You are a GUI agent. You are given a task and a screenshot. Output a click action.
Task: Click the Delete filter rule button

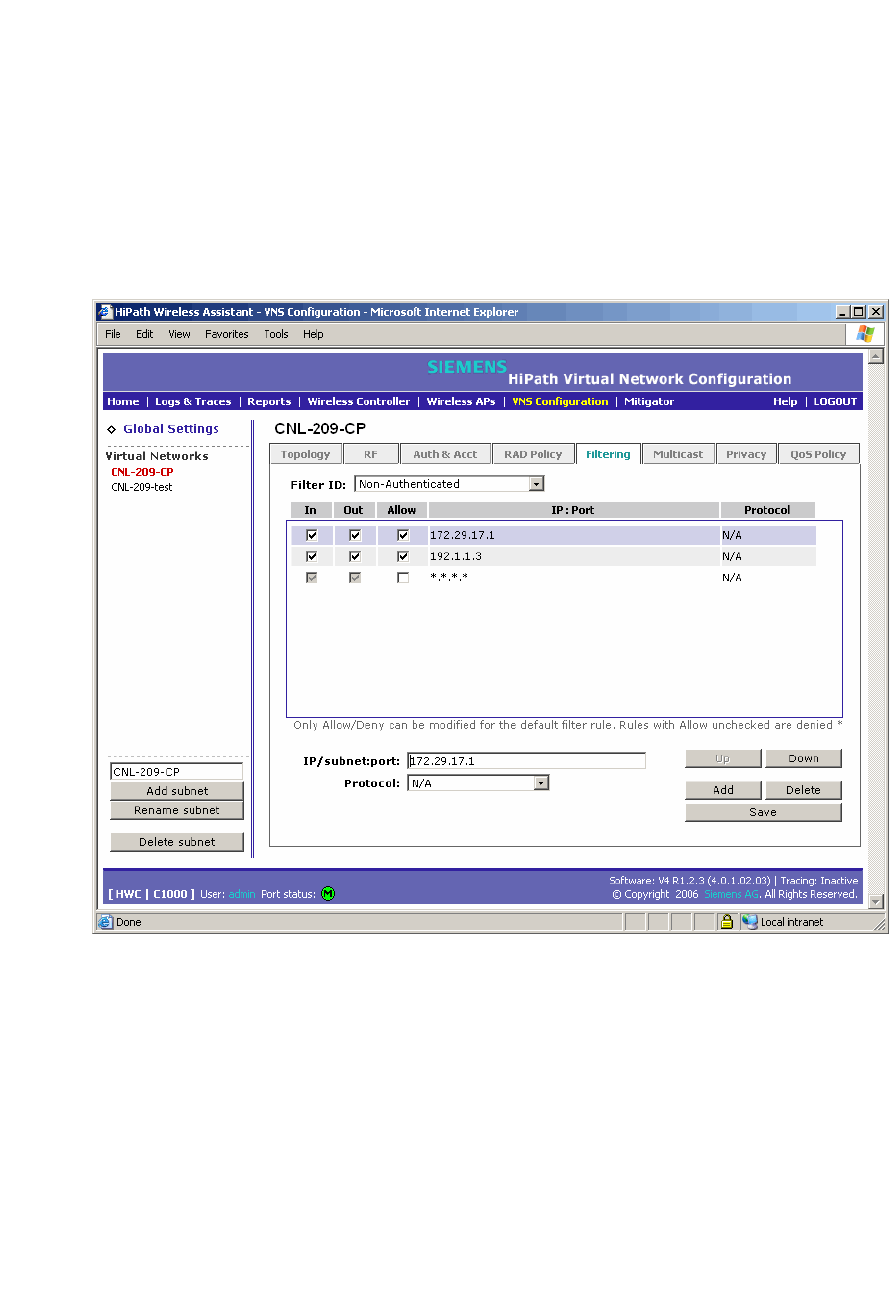click(803, 790)
